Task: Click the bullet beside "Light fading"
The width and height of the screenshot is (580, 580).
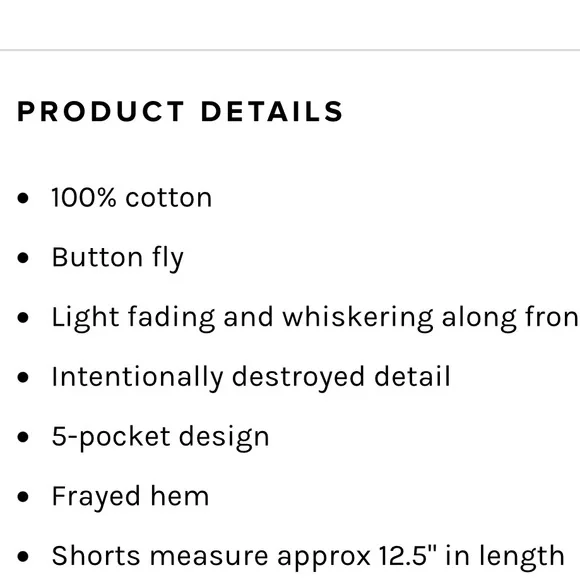Action: 23,318
